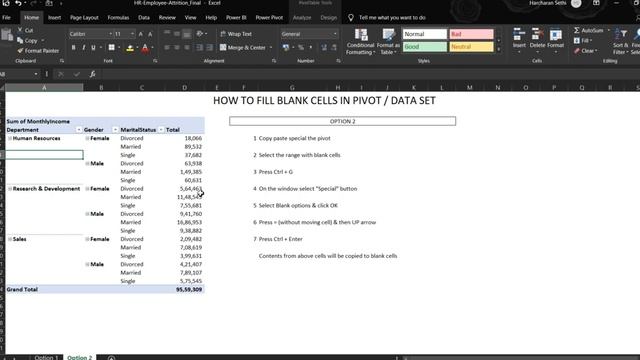Click the Copy icon in Clipboard
Image resolution: width=640 pixels, height=360 pixels.
[20, 40]
